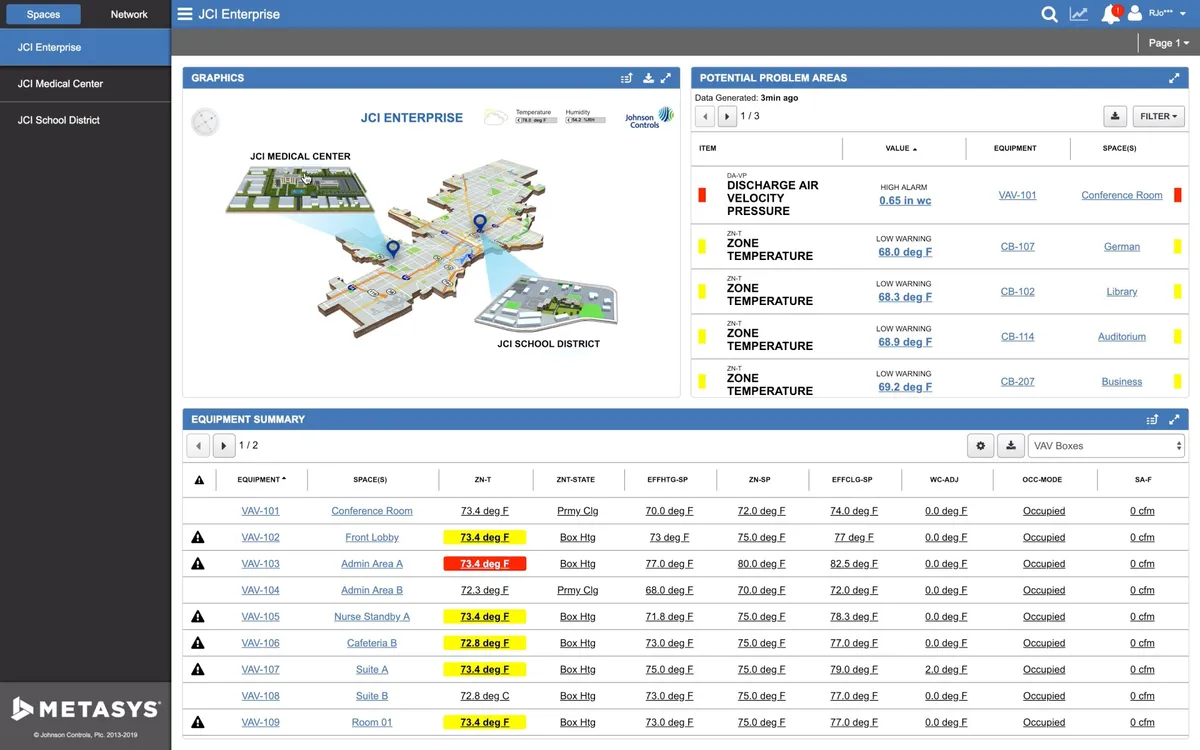This screenshot has width=1200, height=750.
Task: Open the user name dropdown arrow
Action: pos(1182,14)
